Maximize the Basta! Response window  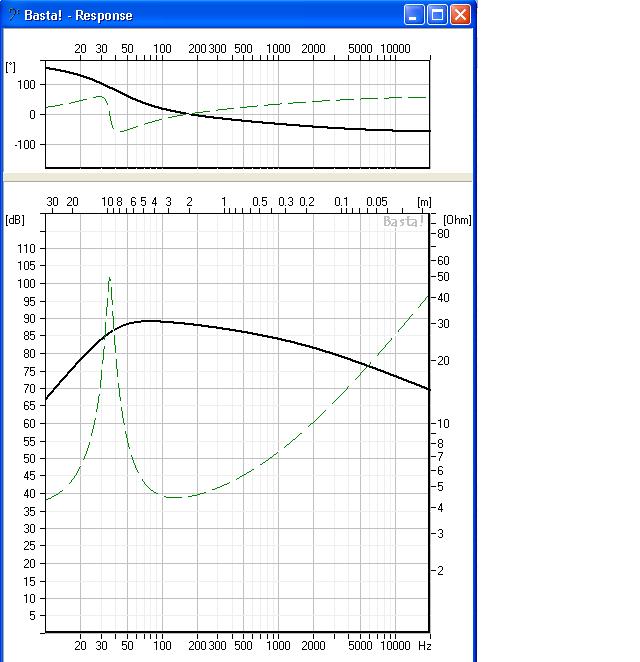tap(437, 15)
